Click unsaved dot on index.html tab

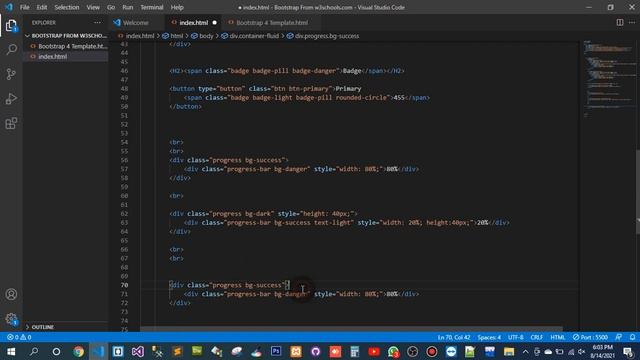(214, 22)
